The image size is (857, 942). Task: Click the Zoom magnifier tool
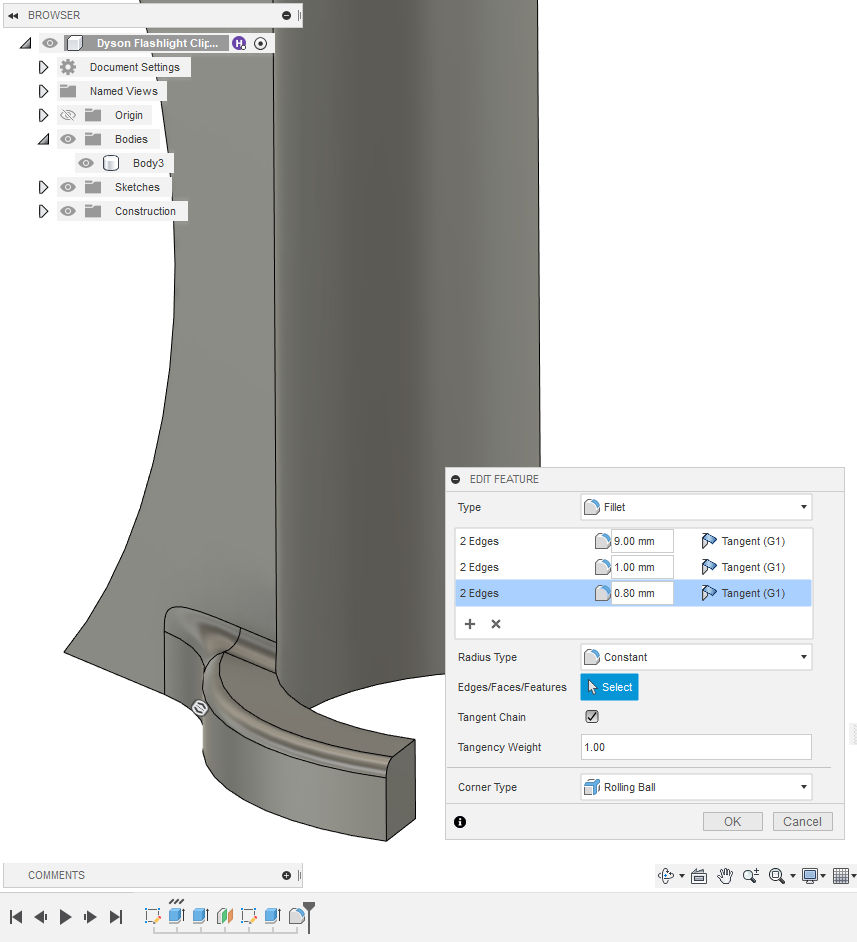pyautogui.click(x=751, y=876)
